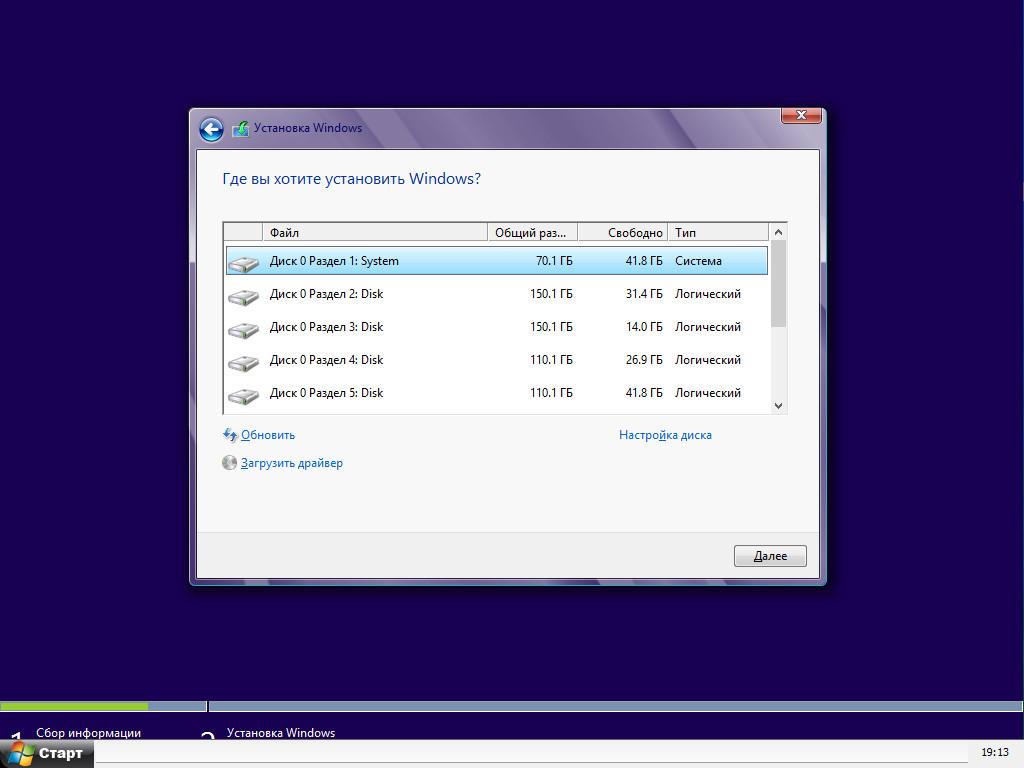This screenshot has width=1024, height=768.
Task: Click drive icon for Disk 0 Partition 5
Action: 243,395
